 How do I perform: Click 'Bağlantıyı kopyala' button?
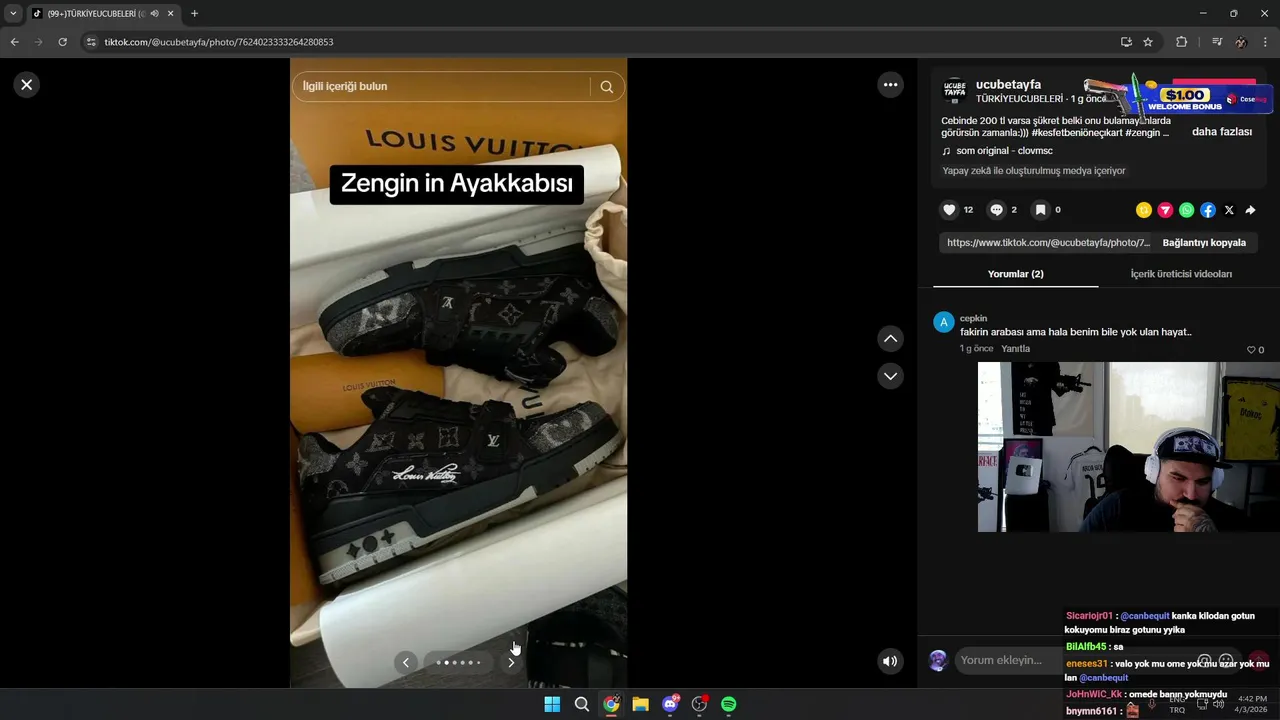(x=1204, y=243)
